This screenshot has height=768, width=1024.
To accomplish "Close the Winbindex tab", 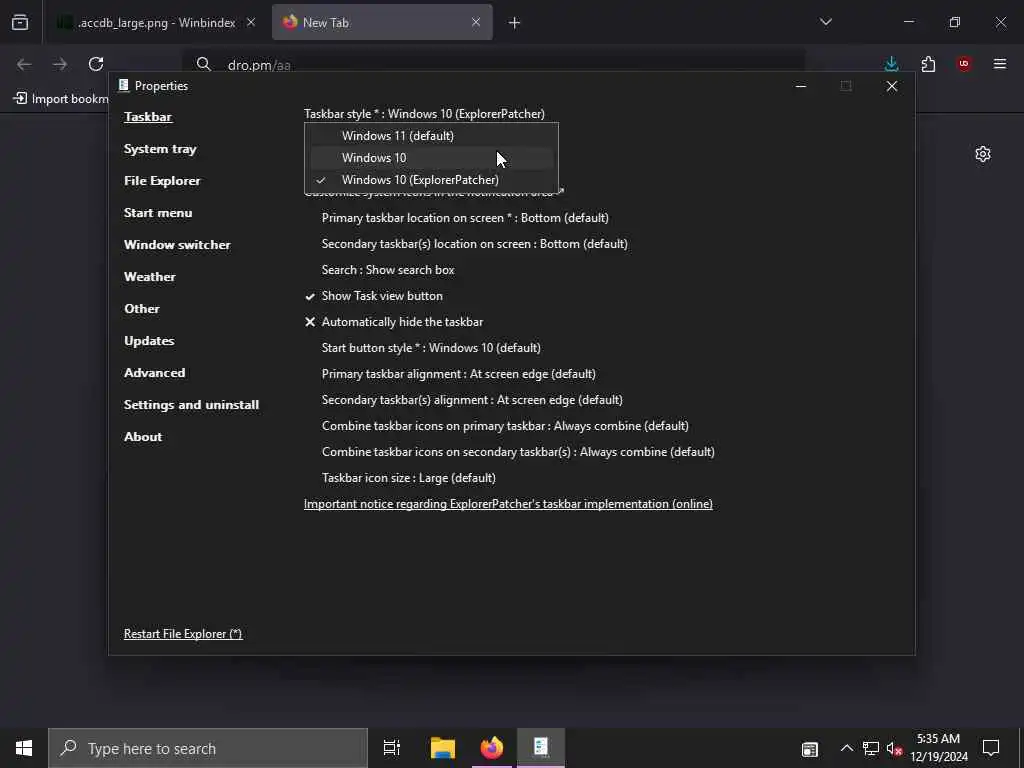I will 251,22.
